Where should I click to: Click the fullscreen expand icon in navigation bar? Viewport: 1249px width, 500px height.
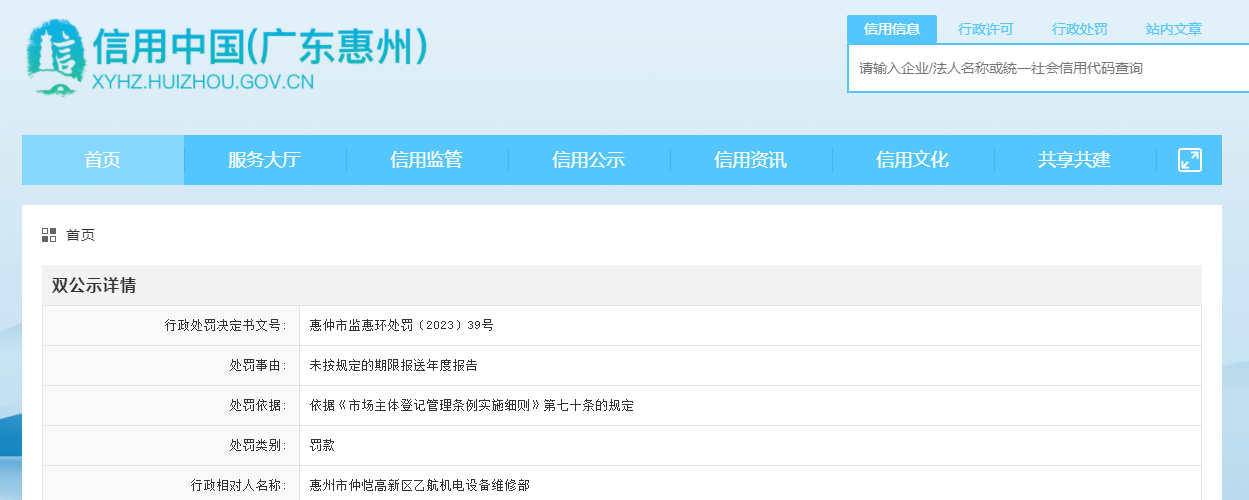click(1190, 160)
